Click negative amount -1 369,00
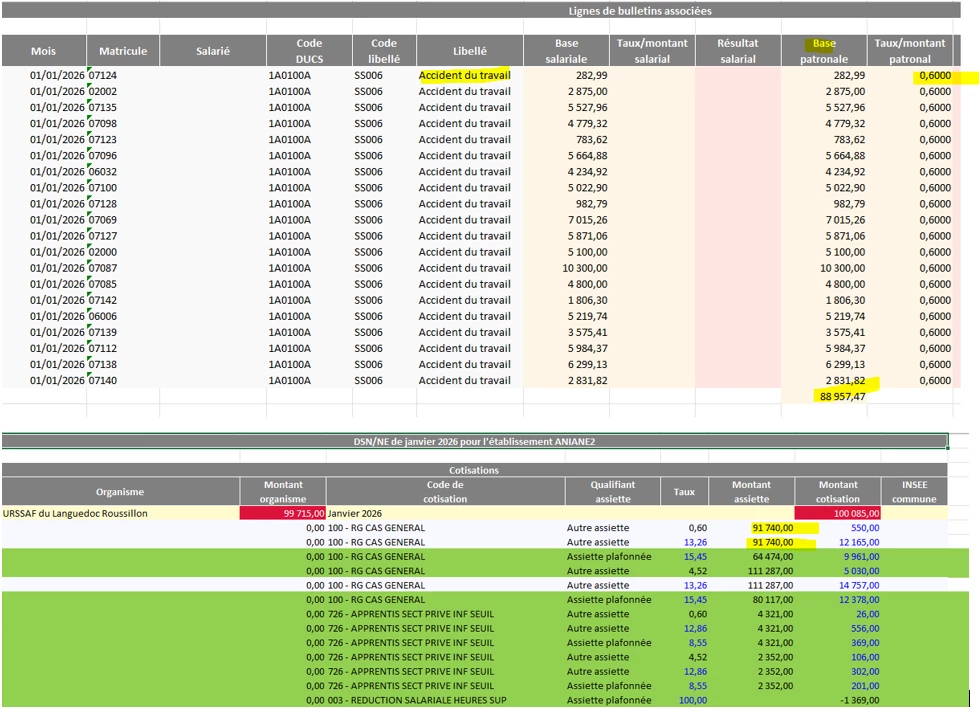The height and width of the screenshot is (716, 979). [x=860, y=700]
